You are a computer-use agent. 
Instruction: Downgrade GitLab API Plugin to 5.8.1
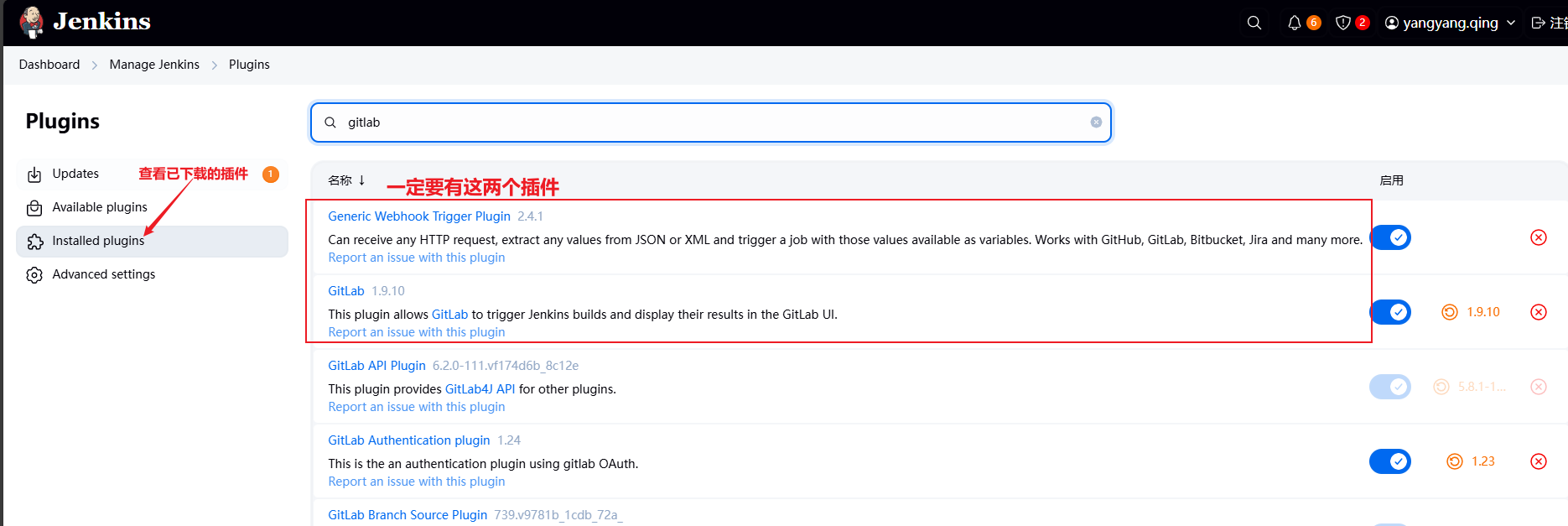(1470, 387)
